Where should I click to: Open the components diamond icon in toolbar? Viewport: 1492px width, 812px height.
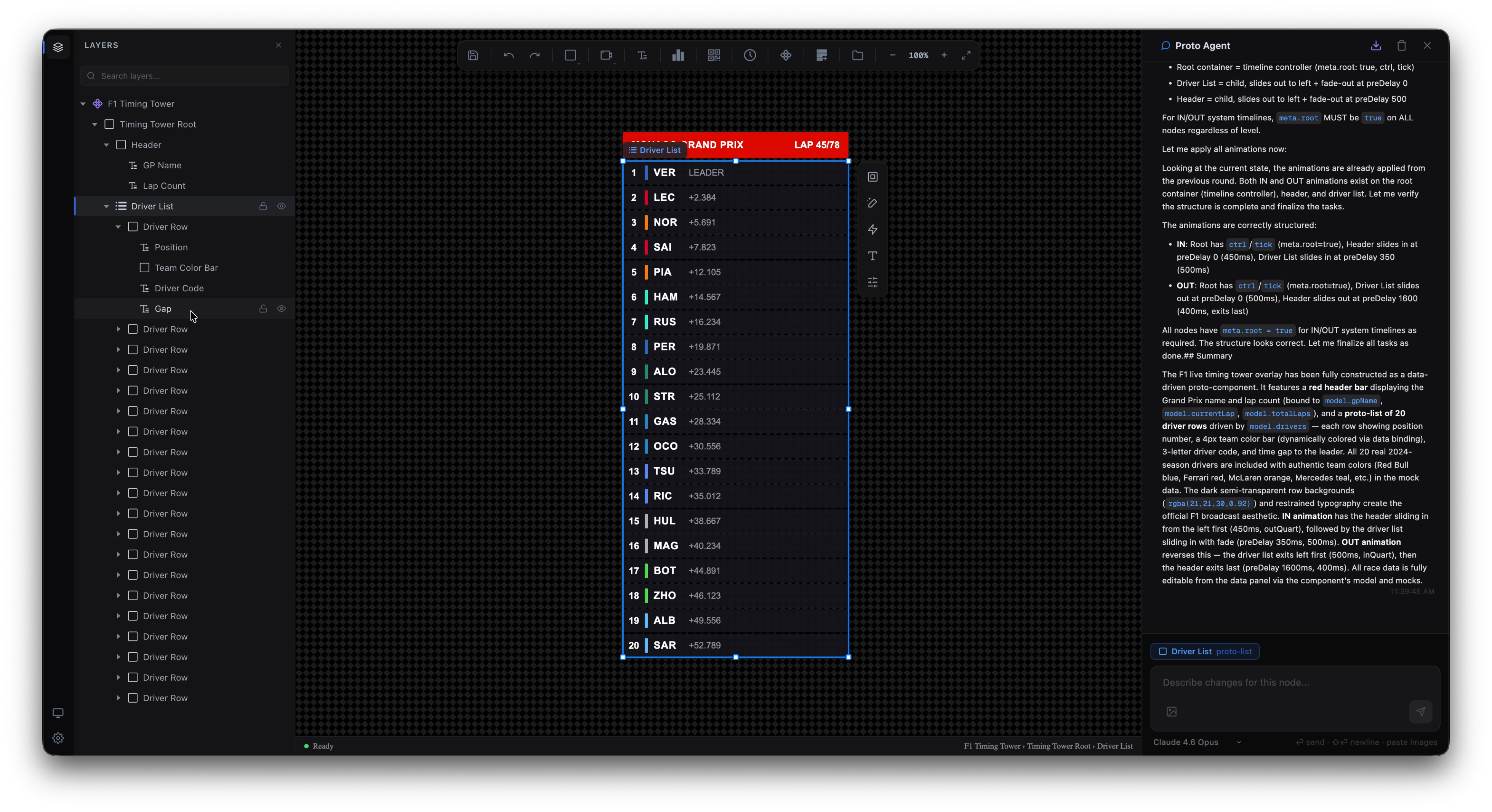pos(786,56)
